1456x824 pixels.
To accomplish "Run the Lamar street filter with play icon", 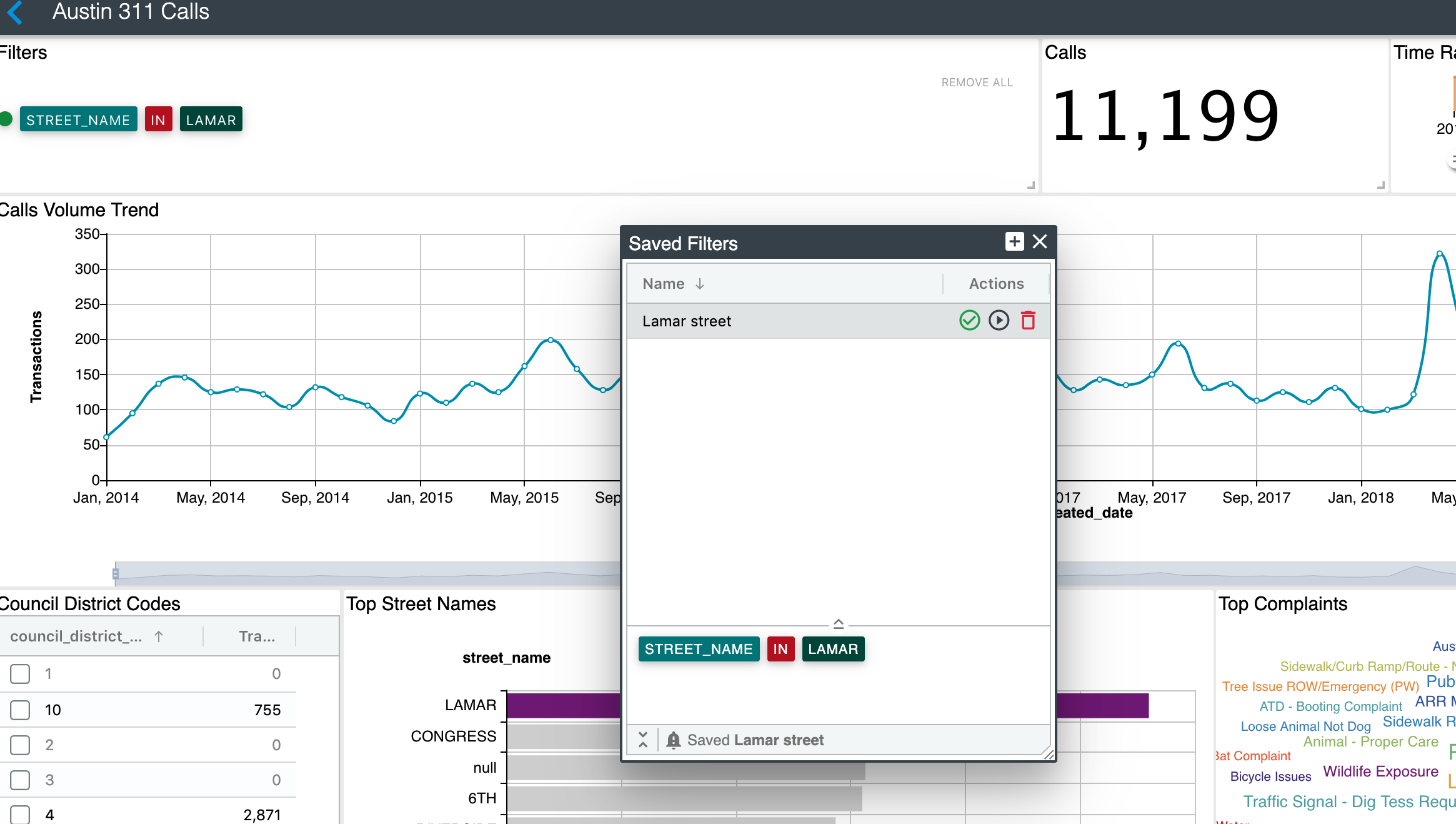I will [x=999, y=321].
